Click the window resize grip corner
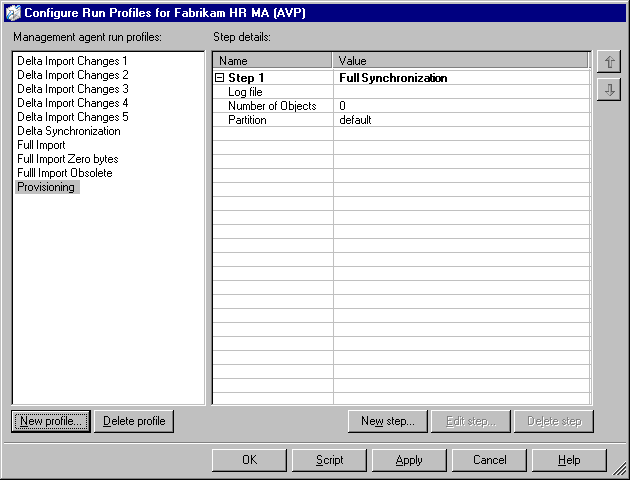The height and width of the screenshot is (480, 630). [620, 469]
